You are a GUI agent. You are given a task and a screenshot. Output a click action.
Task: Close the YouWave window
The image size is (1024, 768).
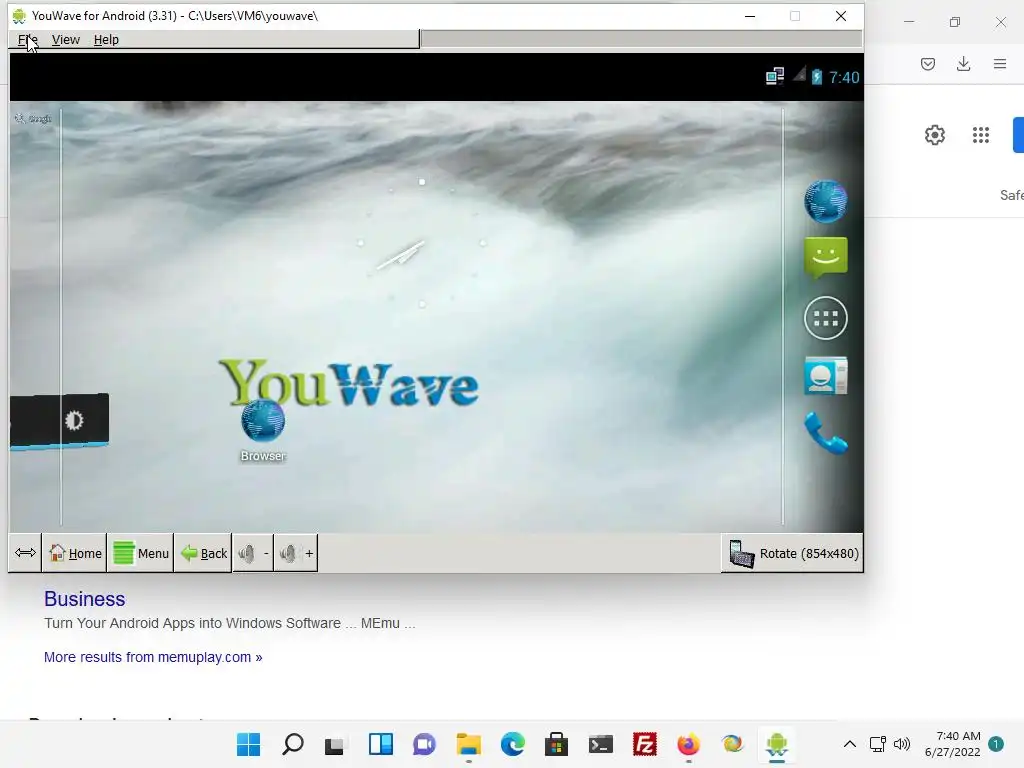coord(840,16)
